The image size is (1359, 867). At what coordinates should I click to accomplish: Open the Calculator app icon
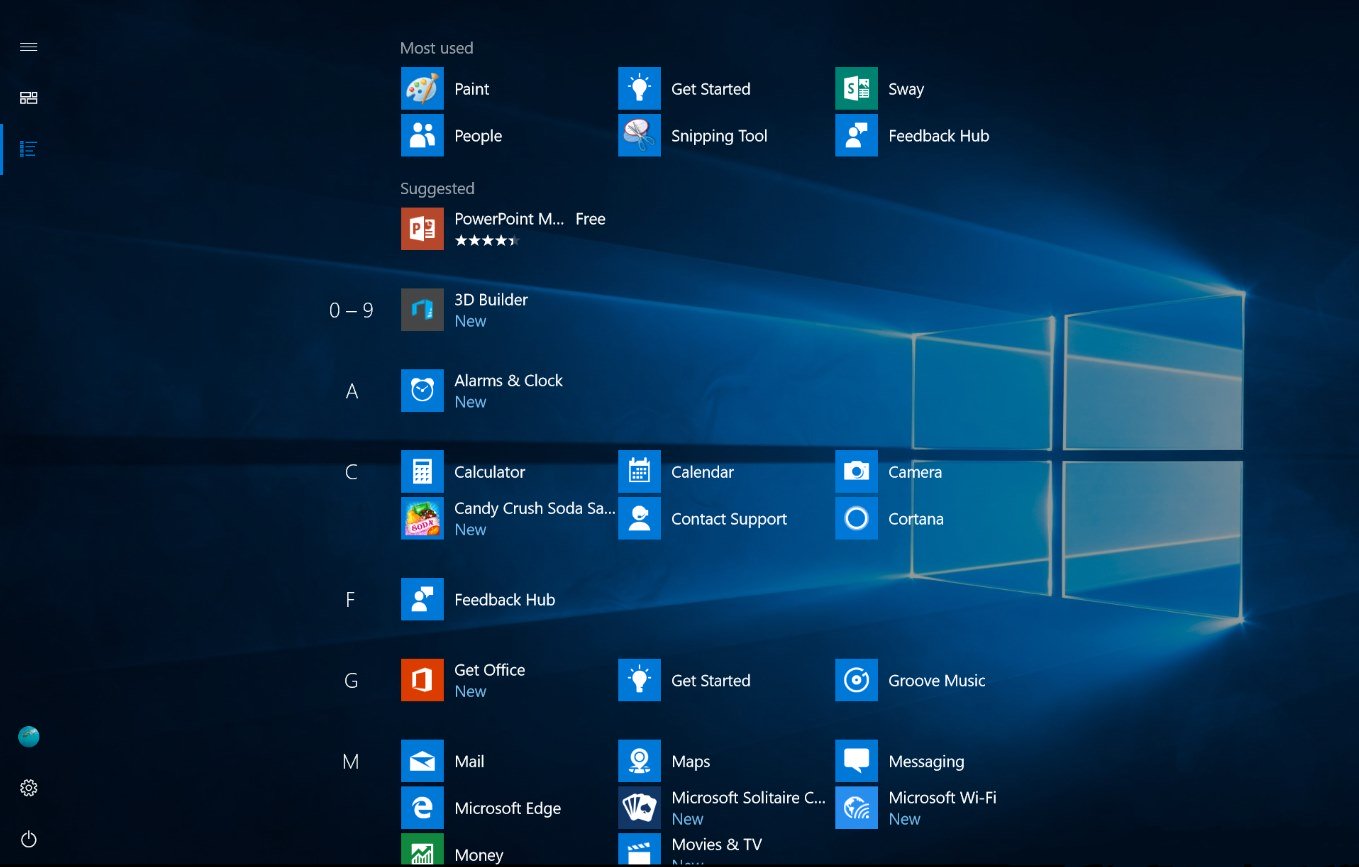click(422, 472)
